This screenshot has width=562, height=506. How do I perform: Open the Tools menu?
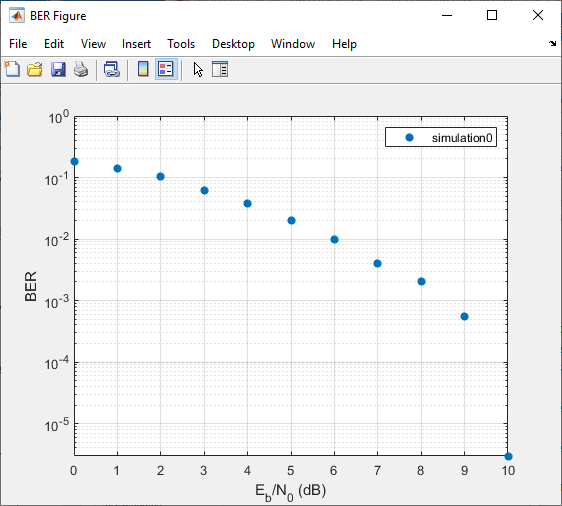pyautogui.click(x=181, y=44)
